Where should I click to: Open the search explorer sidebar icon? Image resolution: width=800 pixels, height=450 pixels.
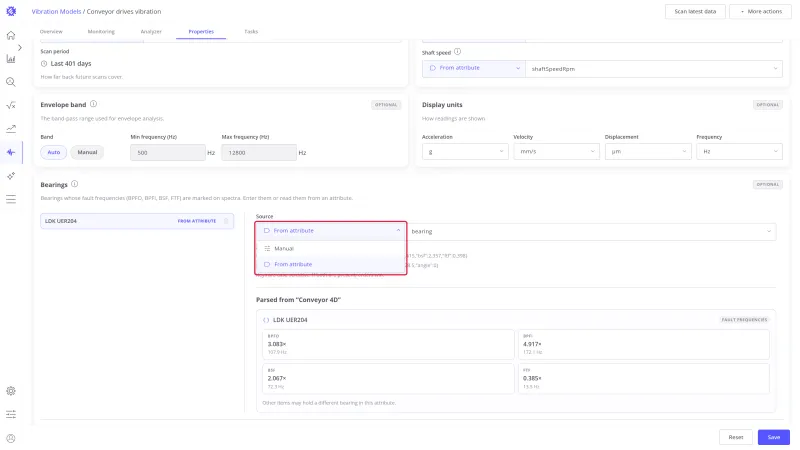pos(11,82)
